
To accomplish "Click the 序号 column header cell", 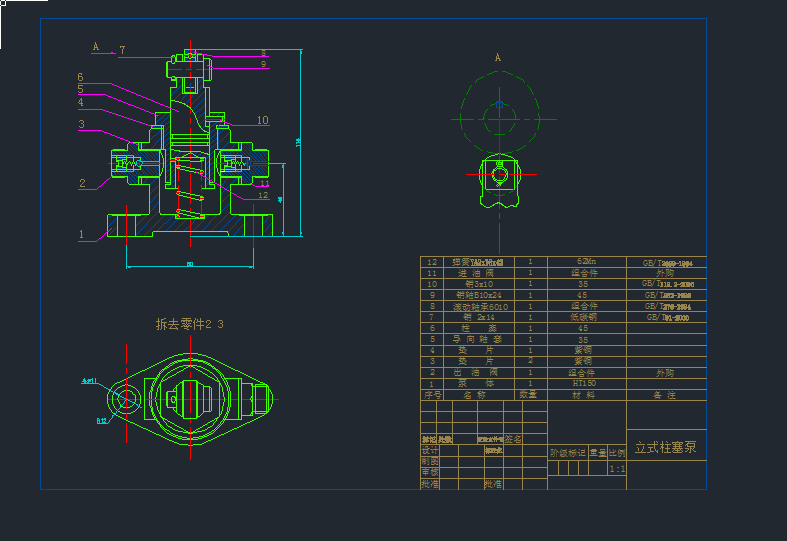I will click(432, 394).
